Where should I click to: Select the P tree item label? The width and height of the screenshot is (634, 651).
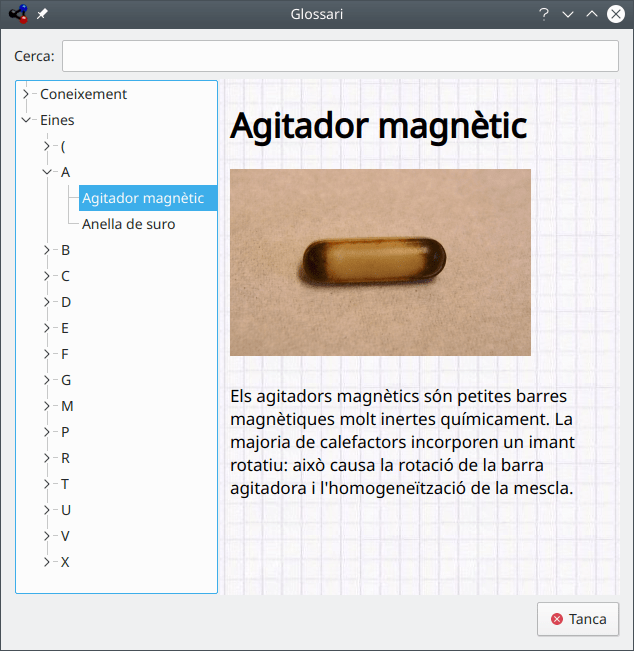point(66,432)
